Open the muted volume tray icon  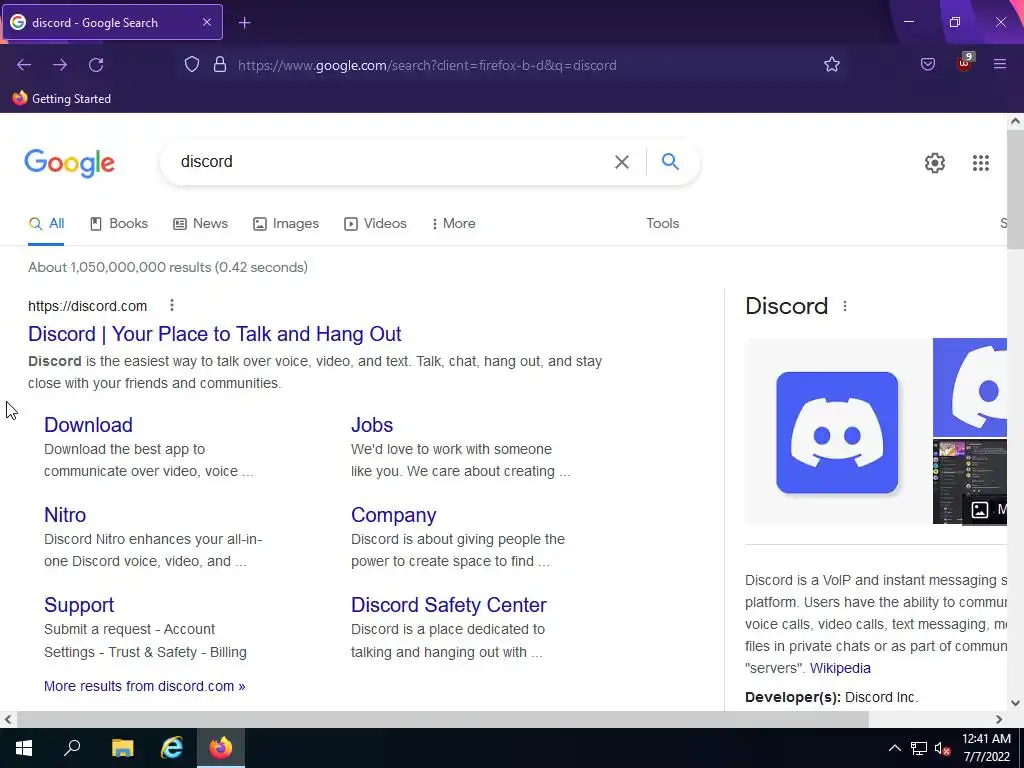[942, 748]
